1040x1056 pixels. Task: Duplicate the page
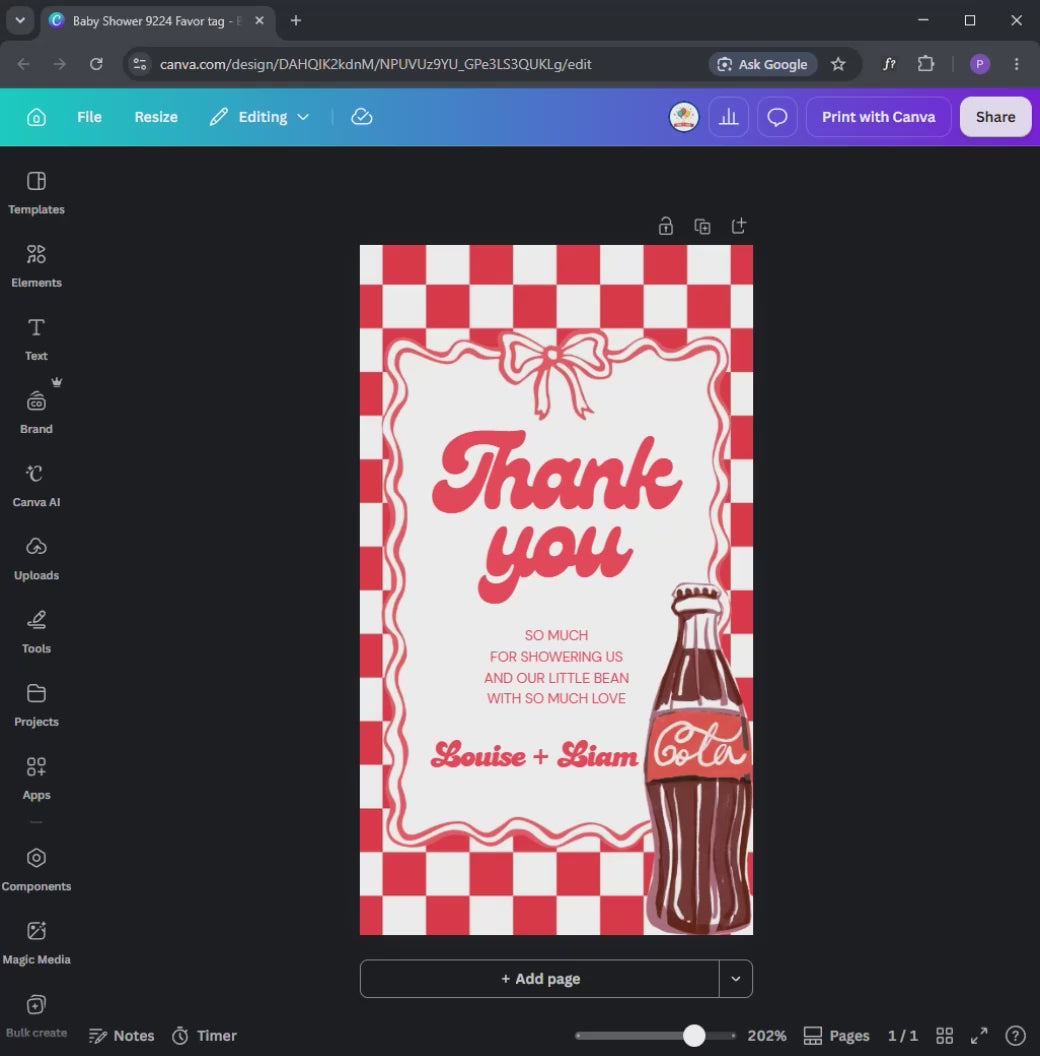coord(702,226)
